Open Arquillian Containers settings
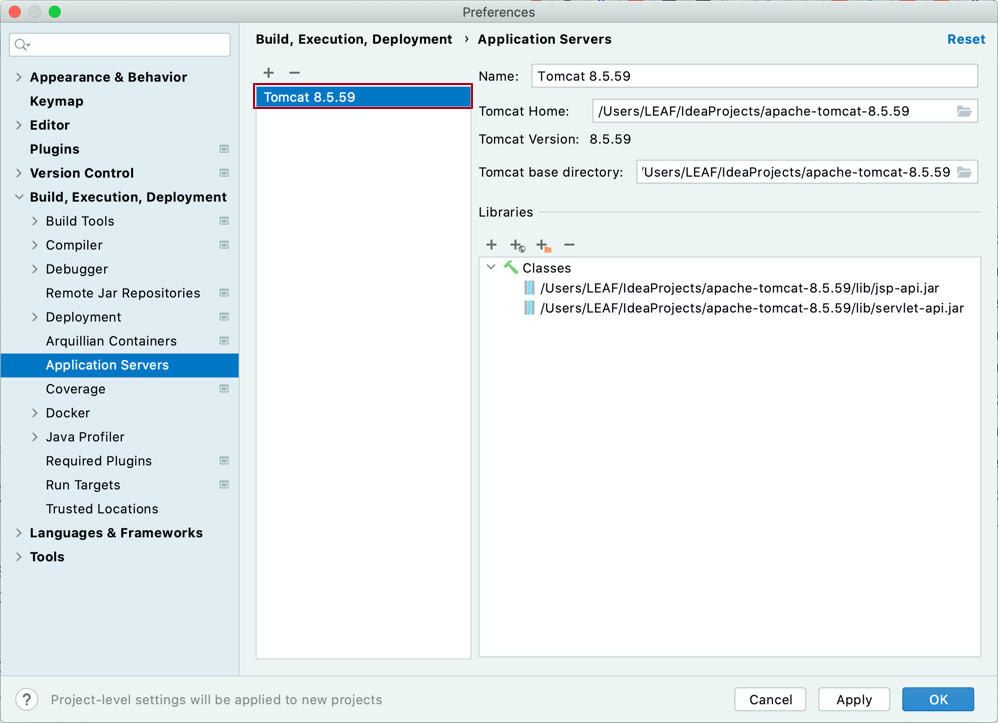Viewport: 998px width, 723px height. coord(111,341)
